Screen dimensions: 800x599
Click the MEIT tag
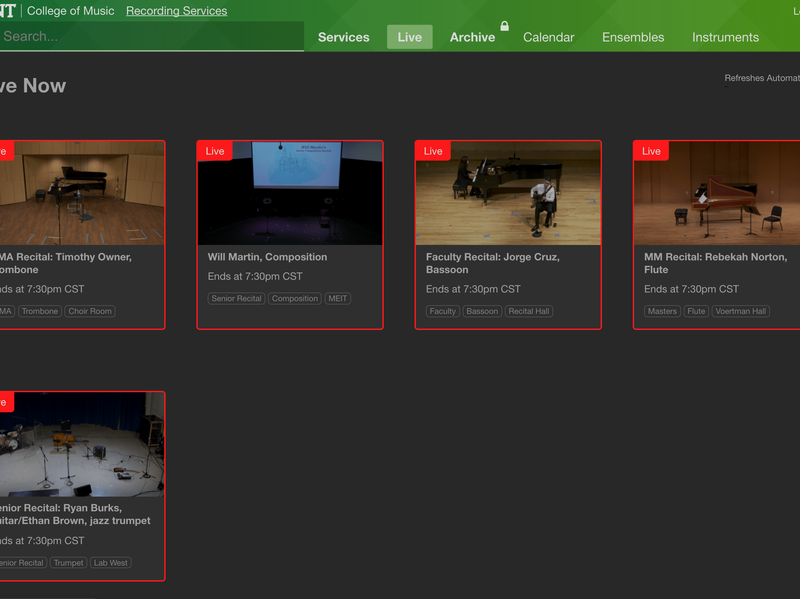coord(337,298)
